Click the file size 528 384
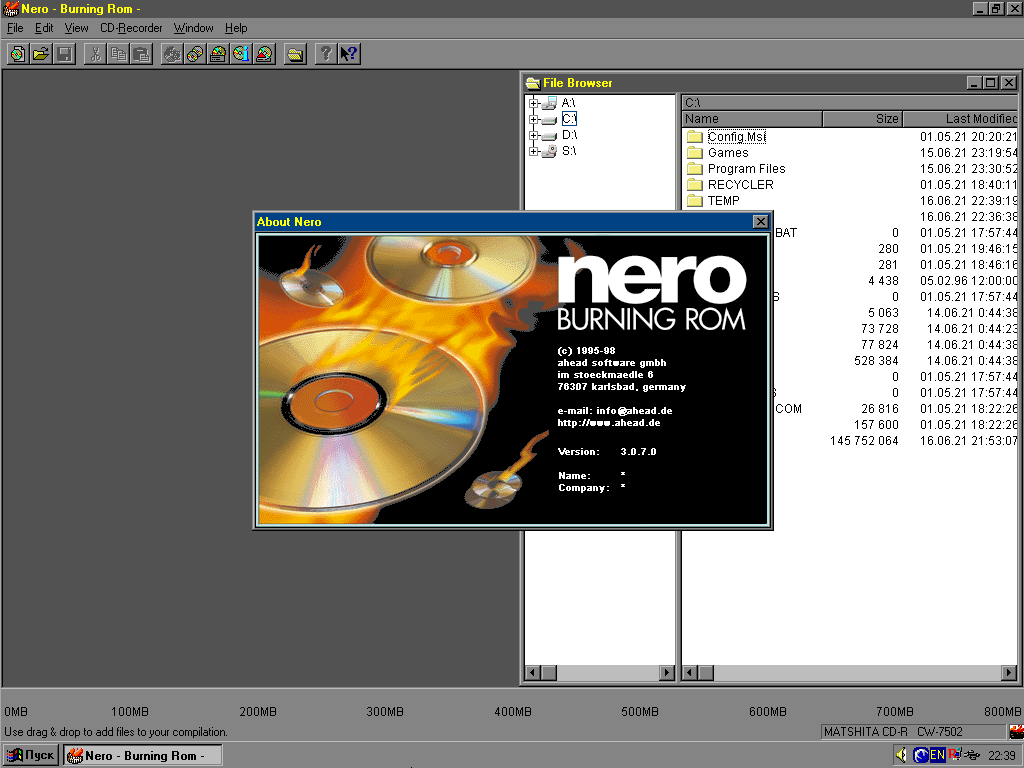 click(x=876, y=360)
